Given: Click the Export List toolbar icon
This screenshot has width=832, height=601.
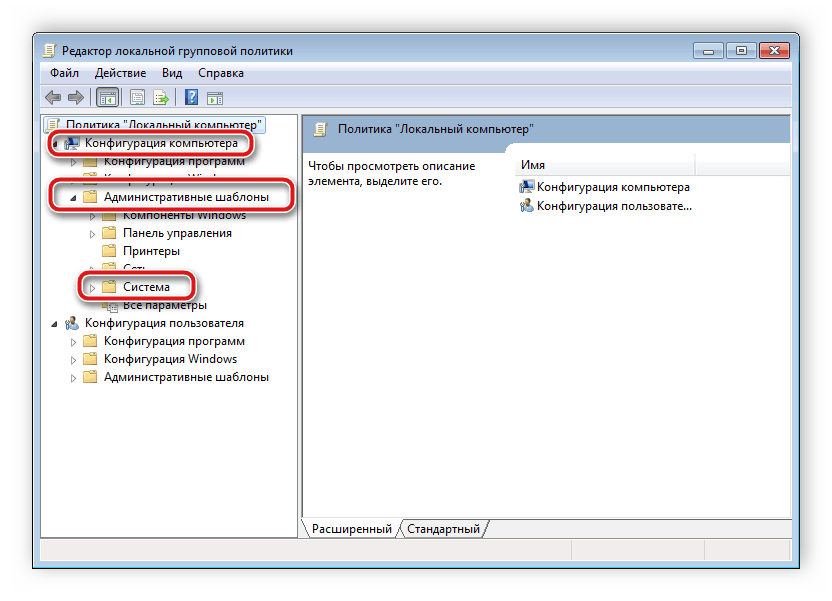Looking at the screenshot, I should [160, 97].
